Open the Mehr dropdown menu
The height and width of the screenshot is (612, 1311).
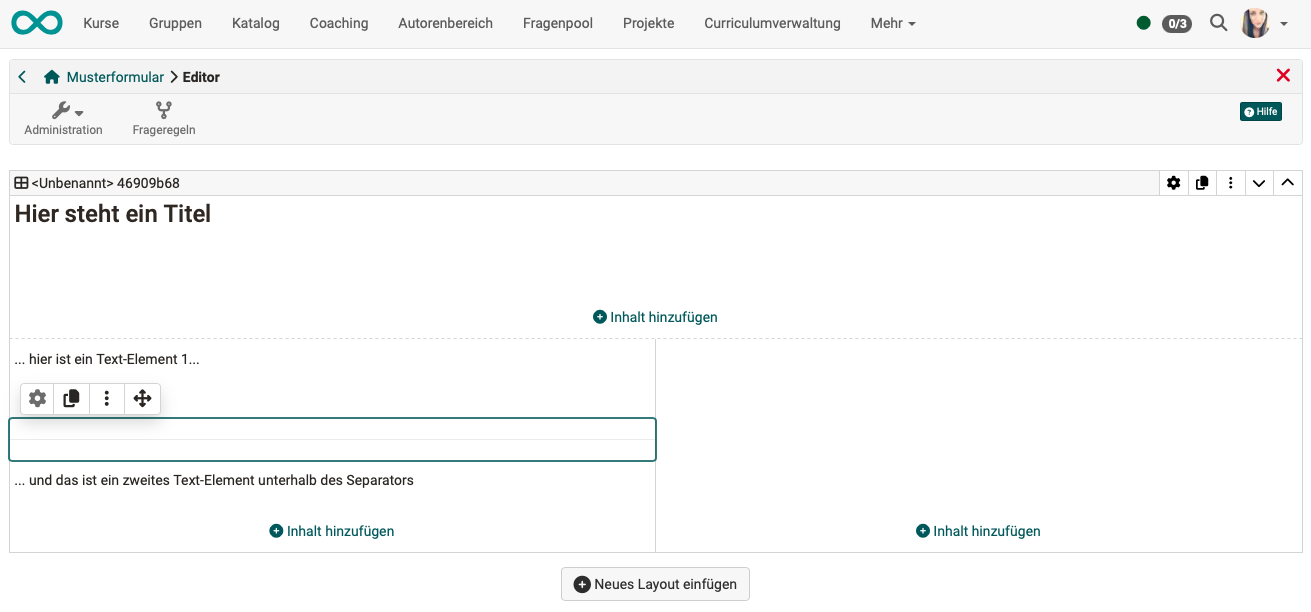[x=892, y=22]
